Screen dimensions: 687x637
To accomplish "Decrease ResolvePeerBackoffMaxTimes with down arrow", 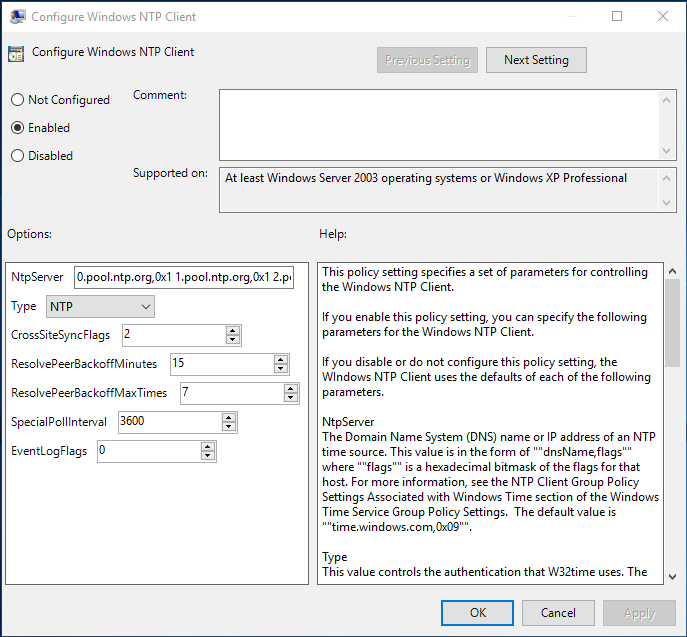I will click(290, 397).
